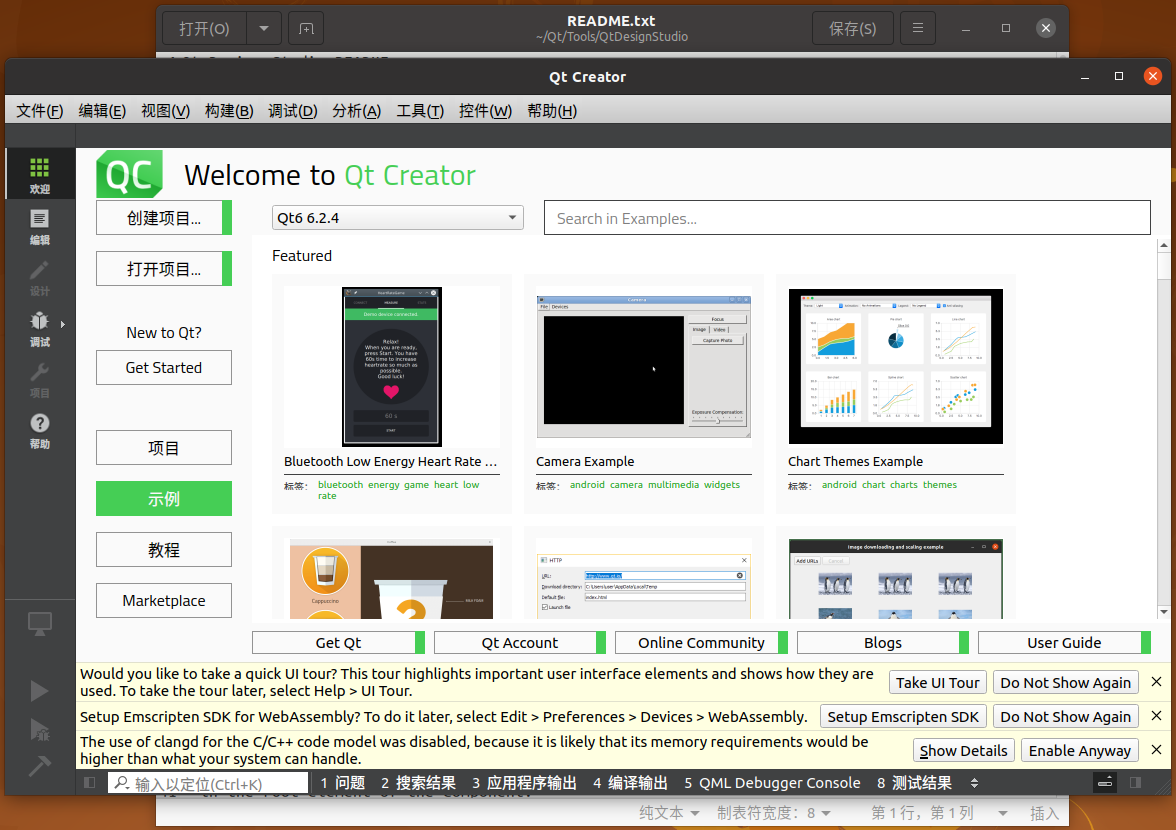
Task: Open the 构建(B) menu
Action: [229, 111]
